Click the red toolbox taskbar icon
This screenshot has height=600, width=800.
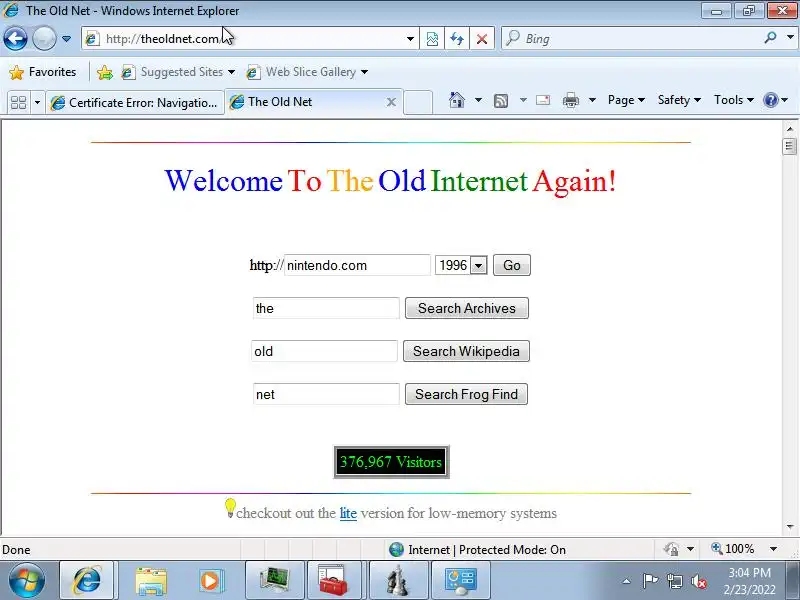pyautogui.click(x=333, y=581)
